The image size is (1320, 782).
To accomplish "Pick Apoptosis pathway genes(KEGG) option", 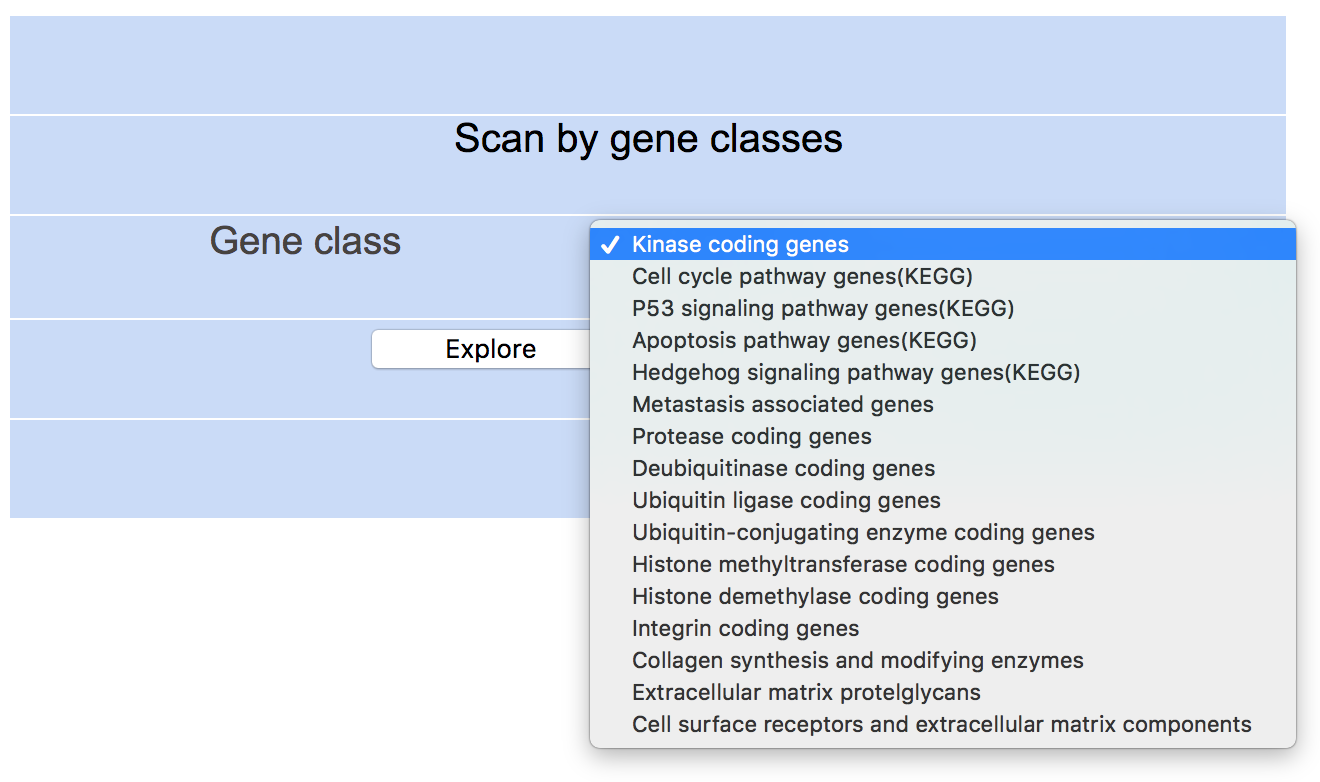I will (x=804, y=340).
